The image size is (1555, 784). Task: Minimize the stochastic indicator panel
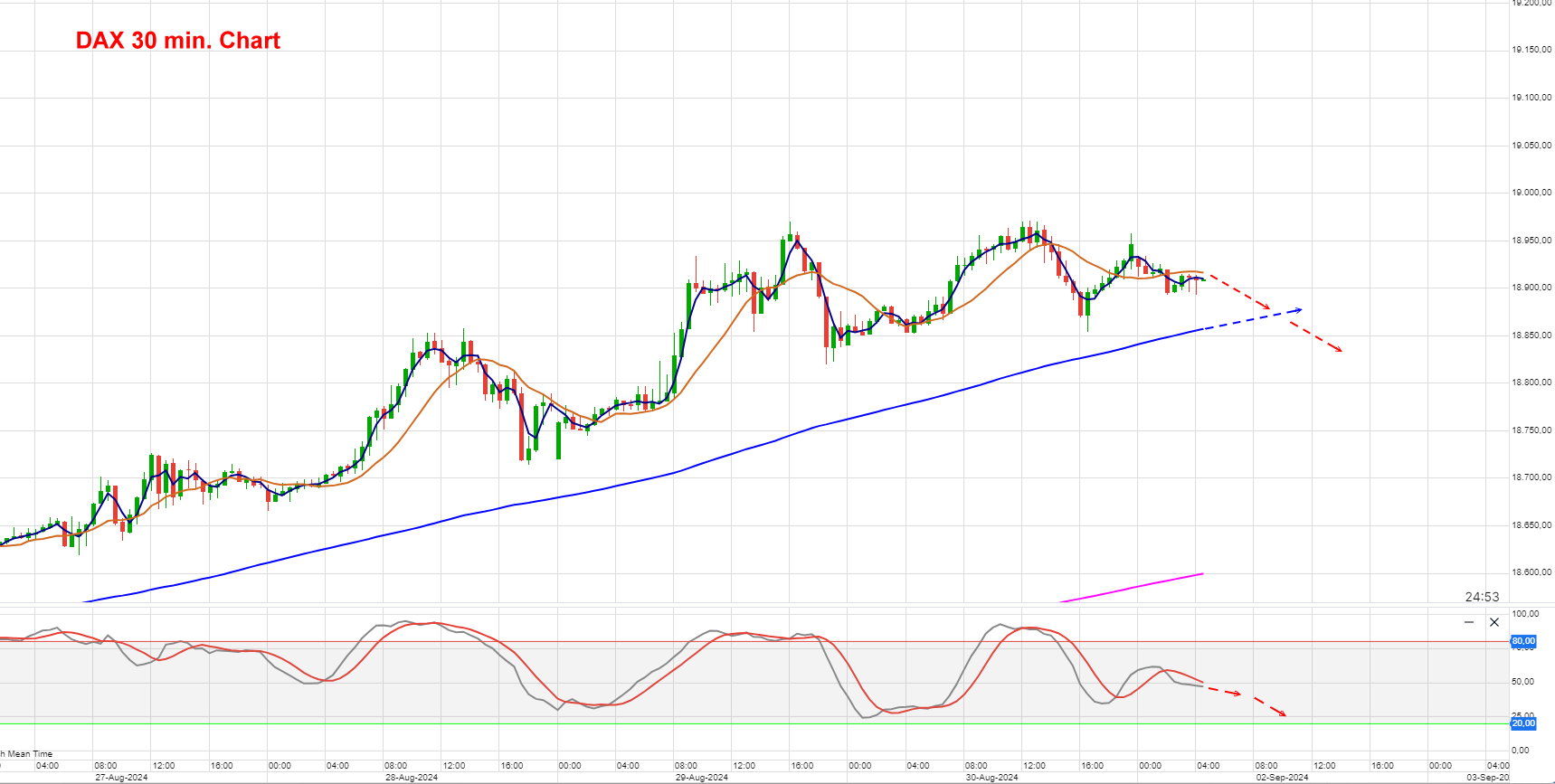point(1469,622)
